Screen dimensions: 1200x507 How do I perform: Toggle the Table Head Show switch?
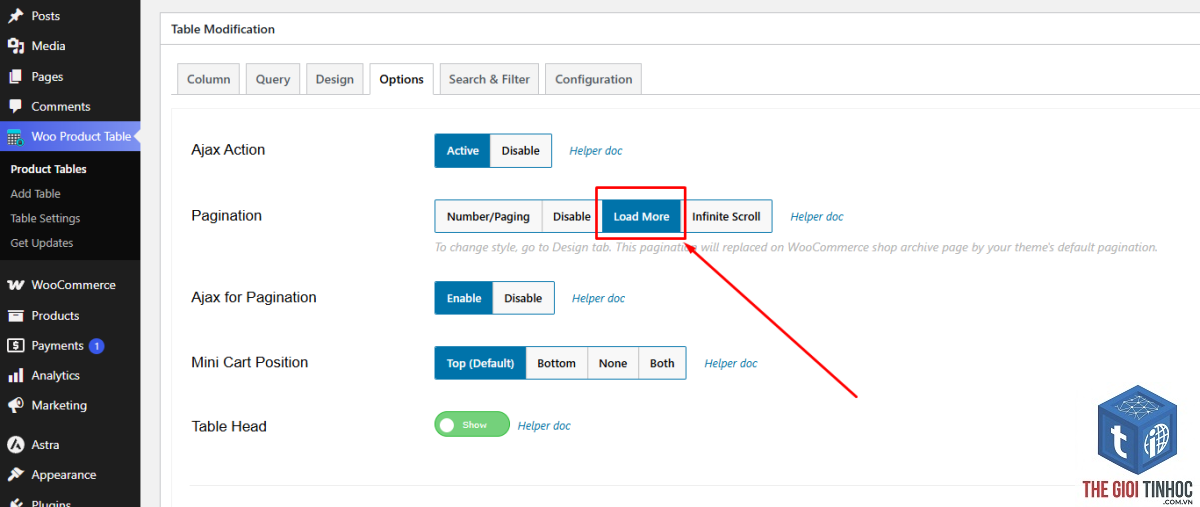pos(472,425)
